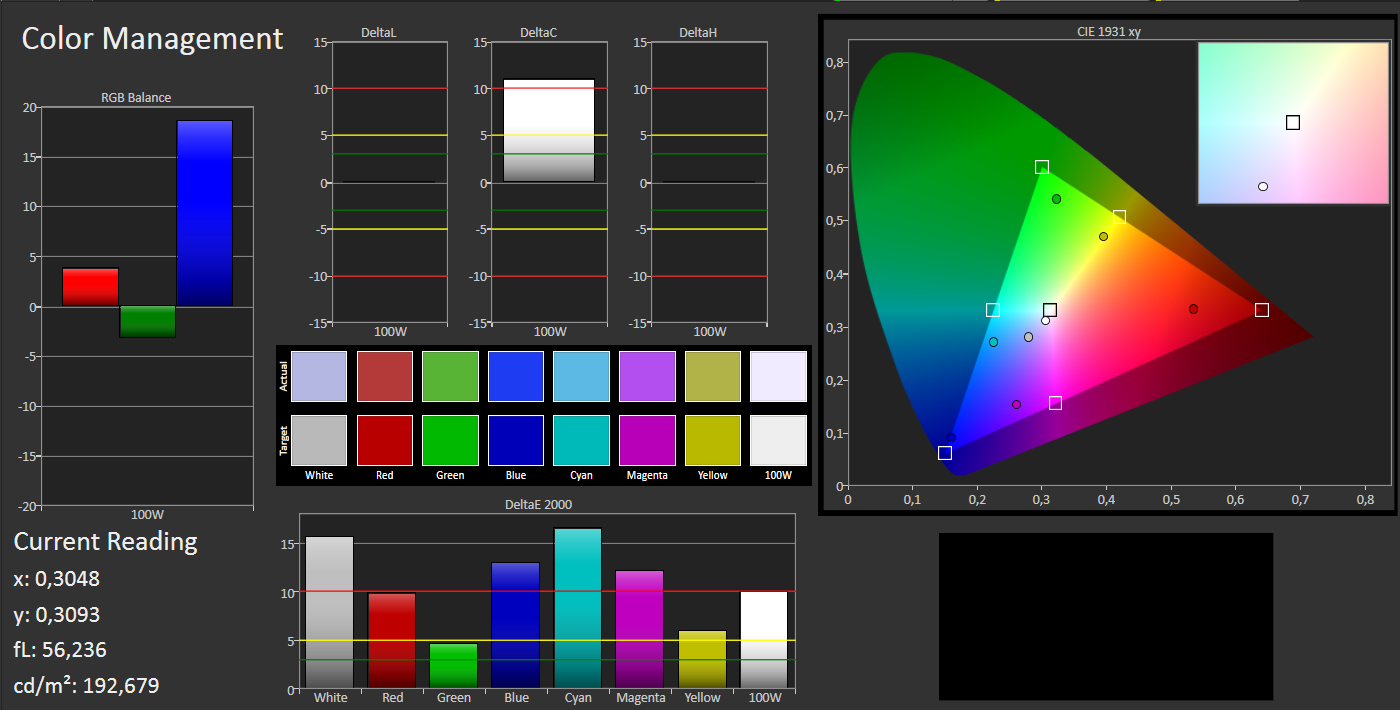Select the Target 100W swatch
Image resolution: width=1400 pixels, height=710 pixels.
pos(778,440)
